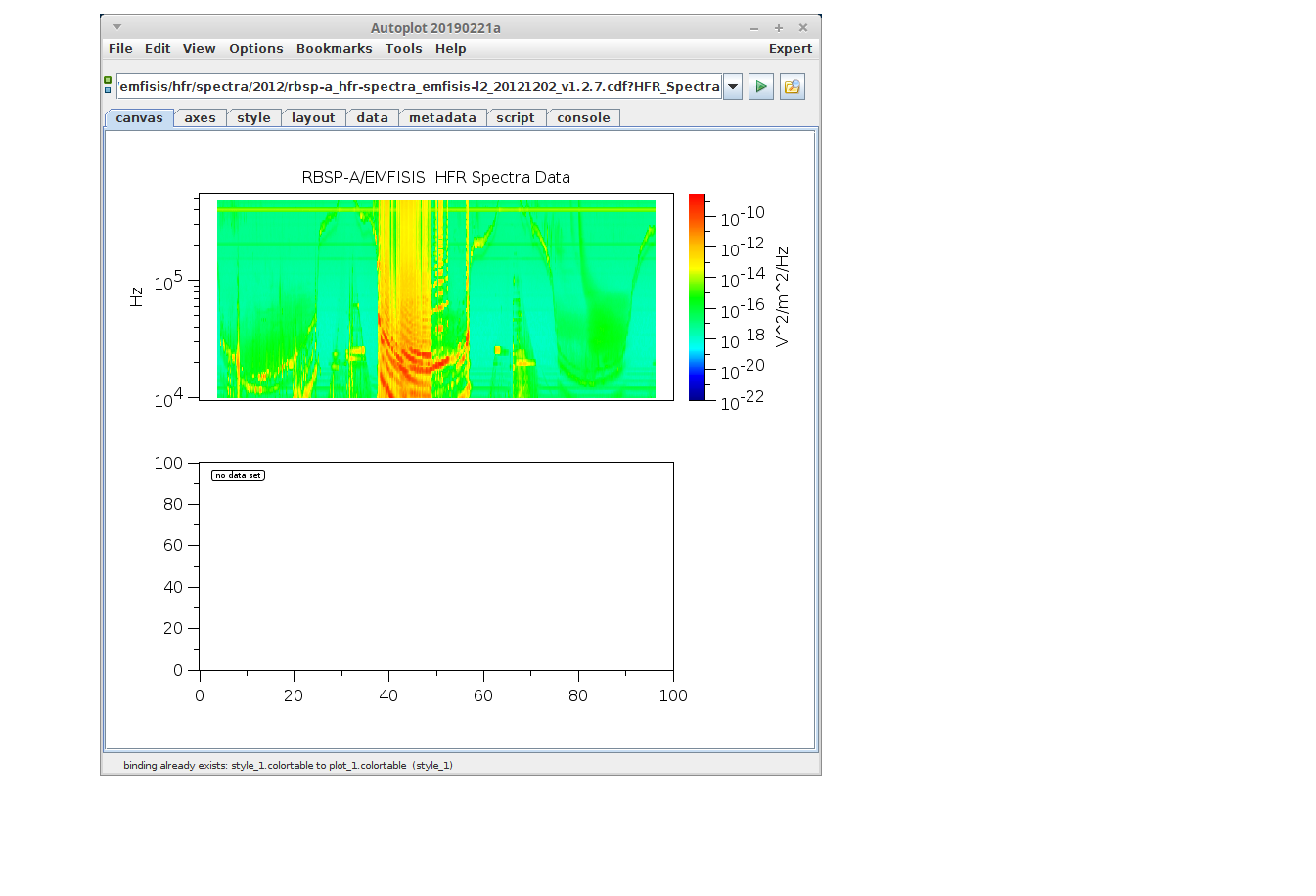This screenshot has width=1316, height=896.
Task: Open the Bookmarks menu
Action: pyautogui.click(x=334, y=49)
